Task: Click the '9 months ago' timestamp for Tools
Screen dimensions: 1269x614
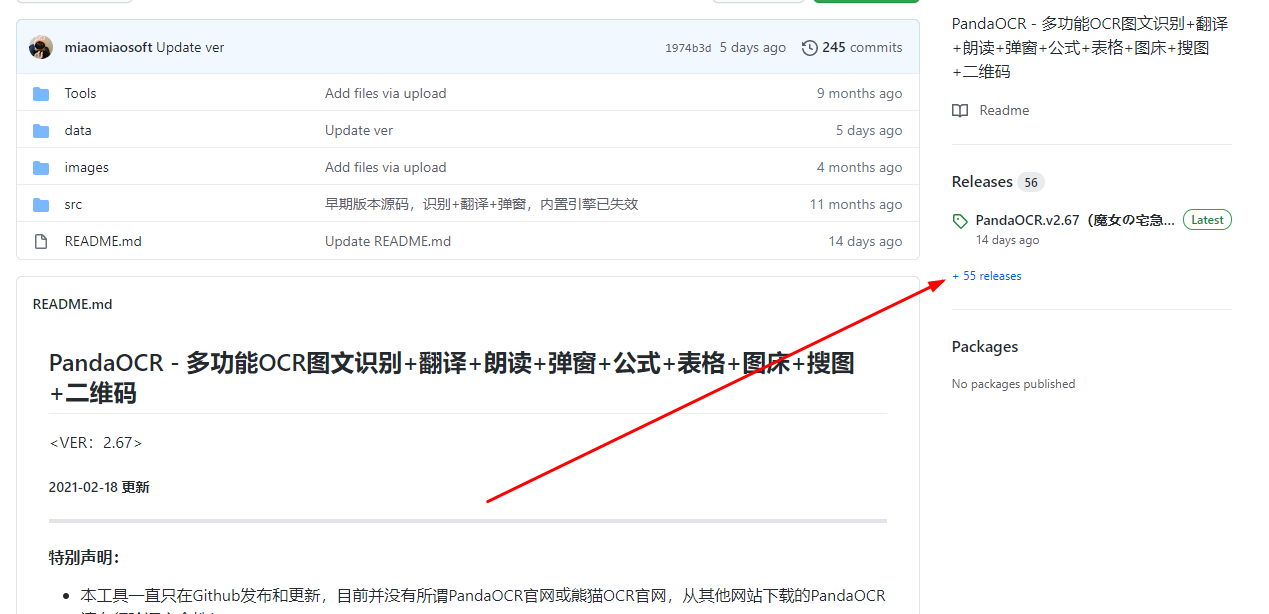Action: coord(859,93)
